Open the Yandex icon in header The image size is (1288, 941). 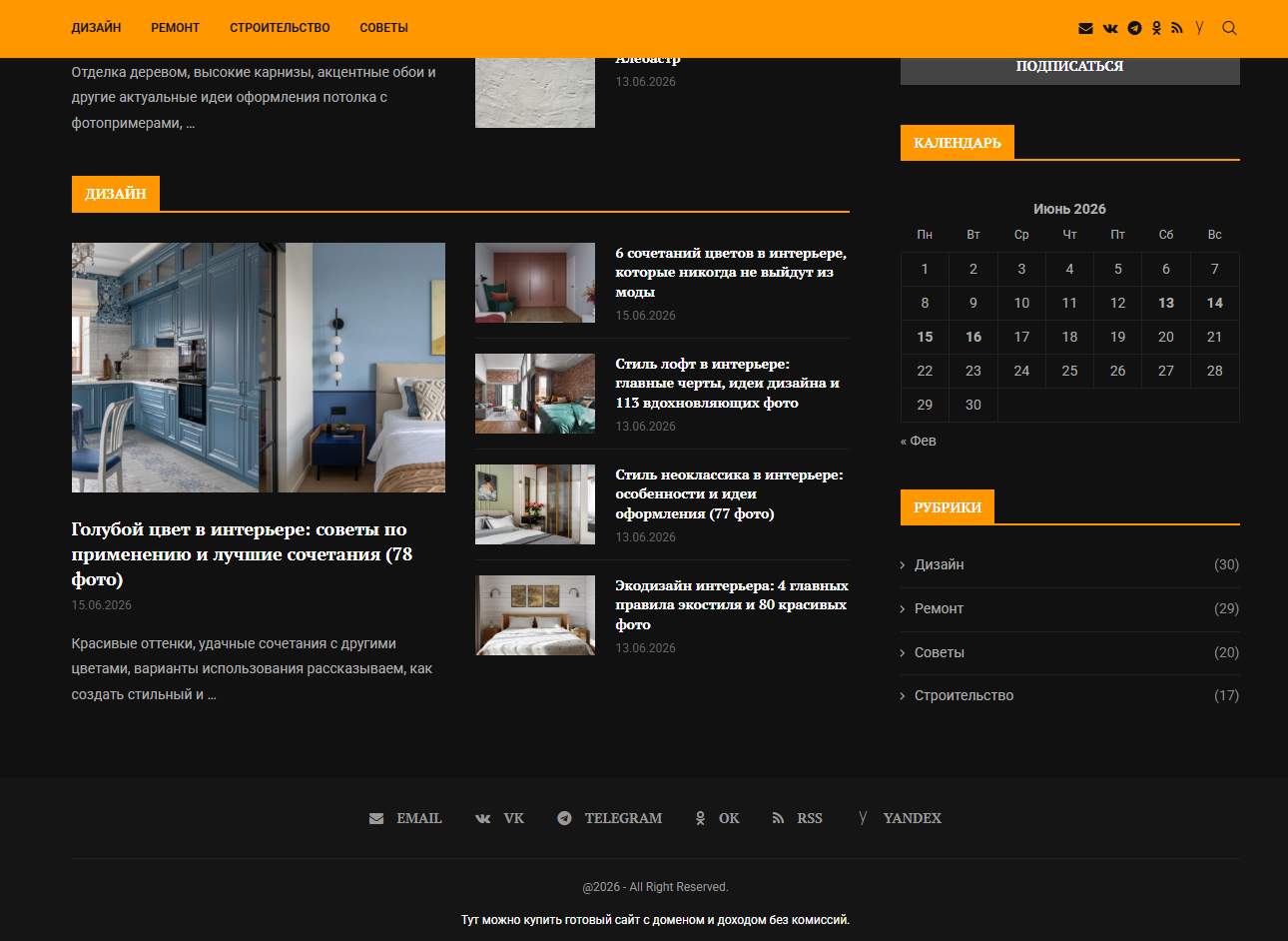(1199, 28)
